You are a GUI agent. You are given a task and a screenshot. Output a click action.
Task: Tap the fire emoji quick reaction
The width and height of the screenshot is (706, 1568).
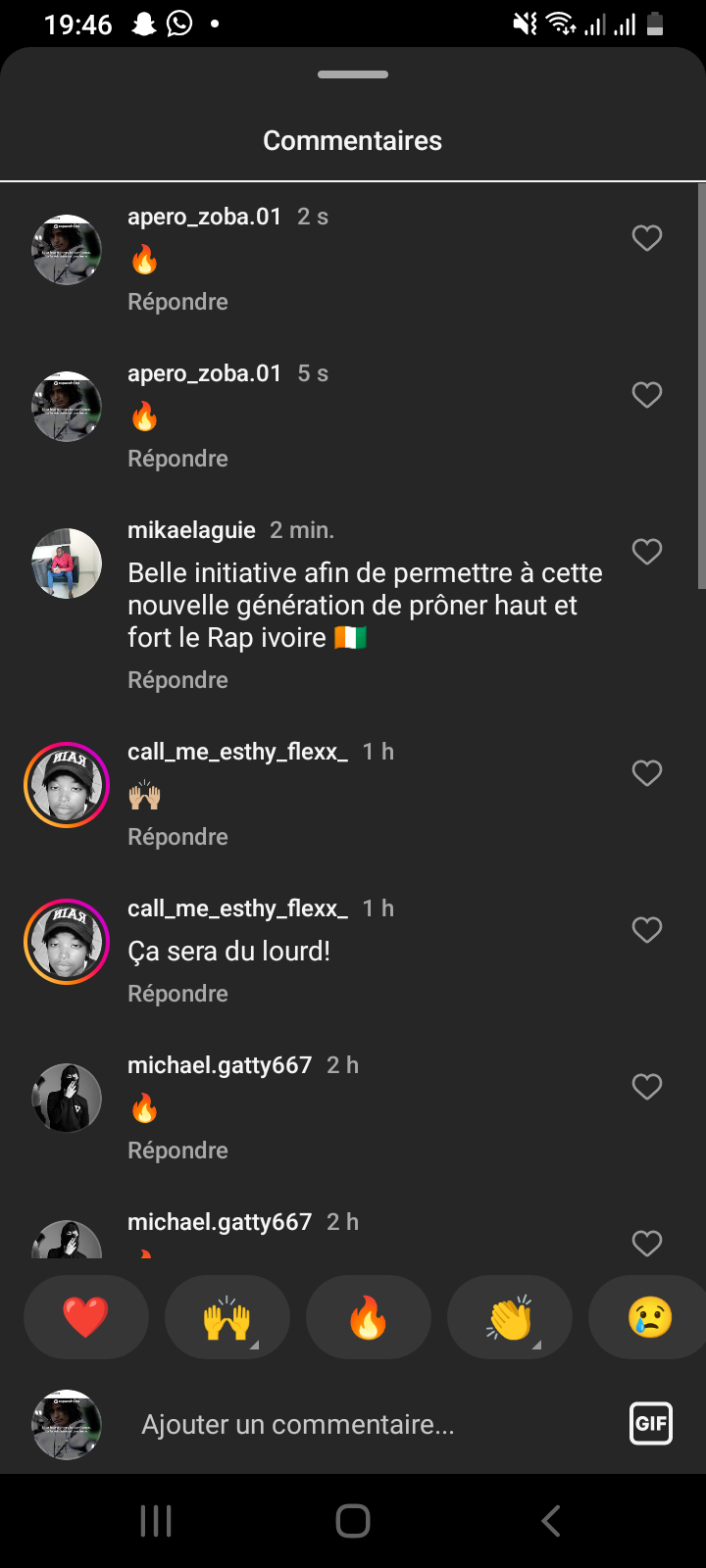[x=369, y=1317]
